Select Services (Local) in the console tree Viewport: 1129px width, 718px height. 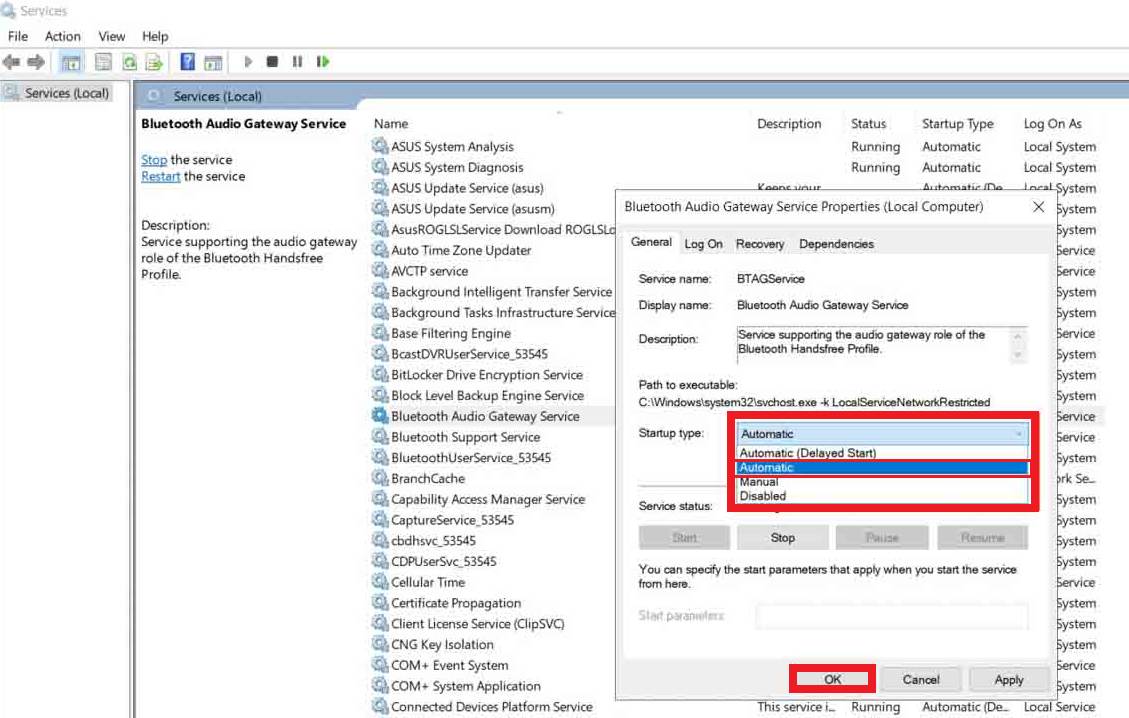66,93
